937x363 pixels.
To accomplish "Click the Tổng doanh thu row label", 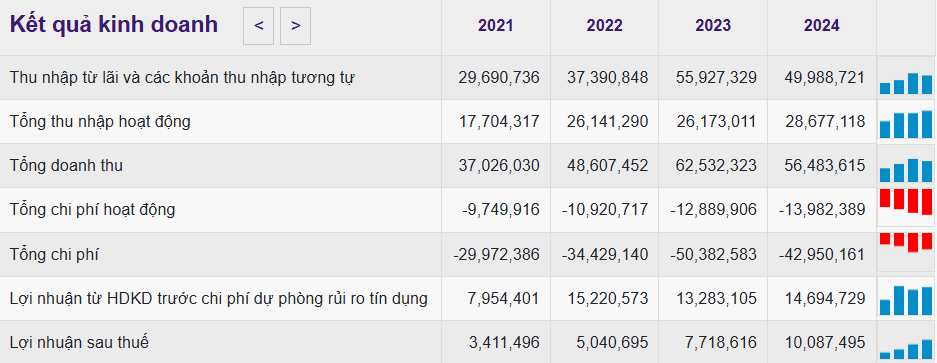I will click(66, 165).
